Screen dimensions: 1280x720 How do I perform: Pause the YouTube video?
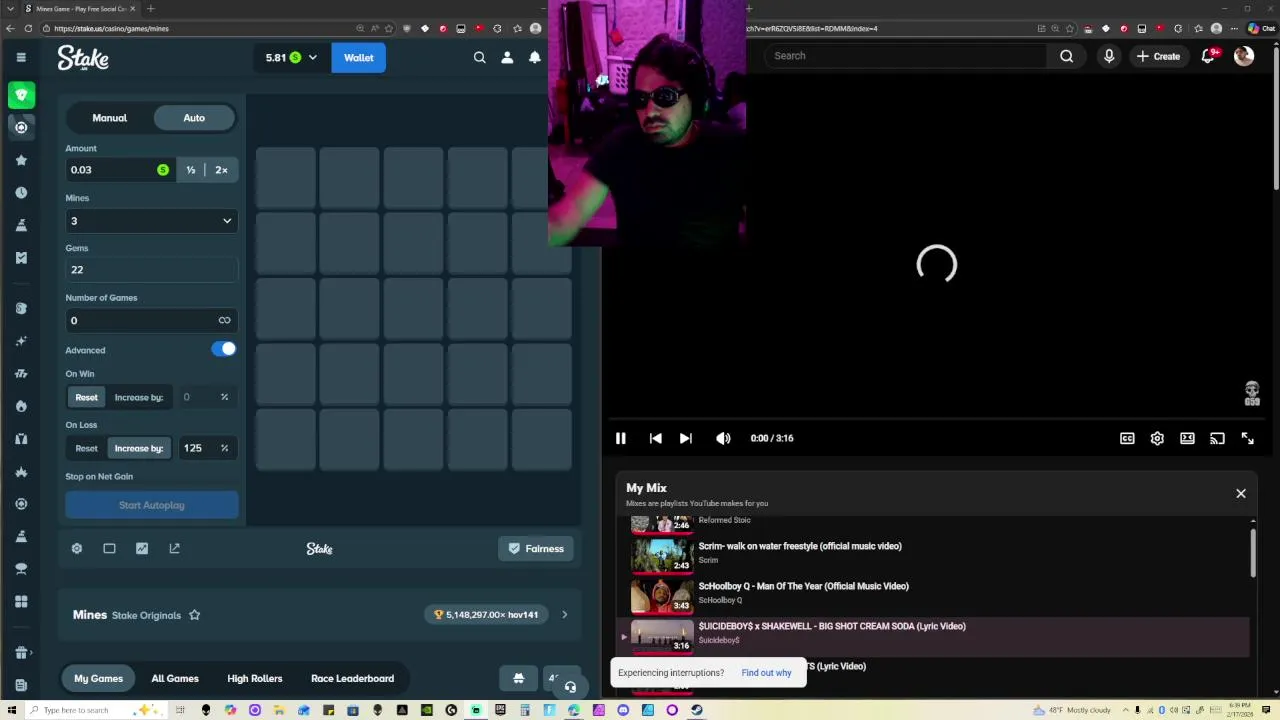(620, 438)
